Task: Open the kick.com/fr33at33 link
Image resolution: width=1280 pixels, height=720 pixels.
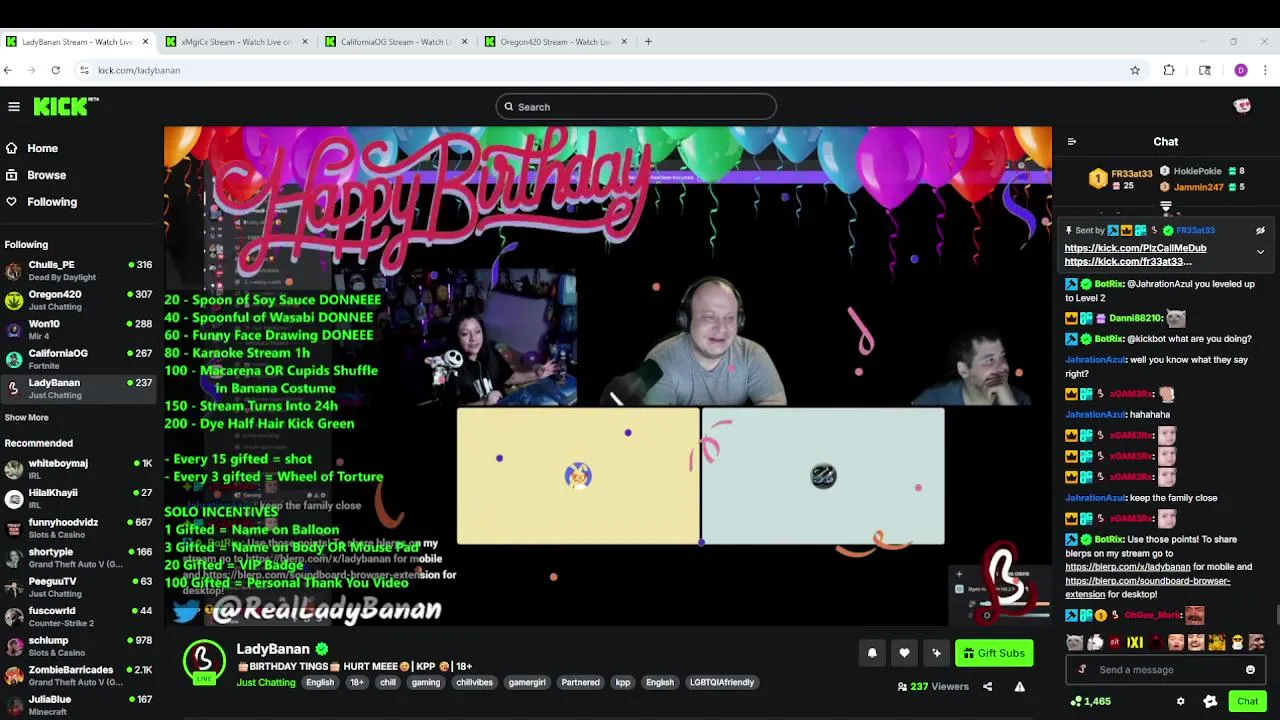Action: (1128, 262)
